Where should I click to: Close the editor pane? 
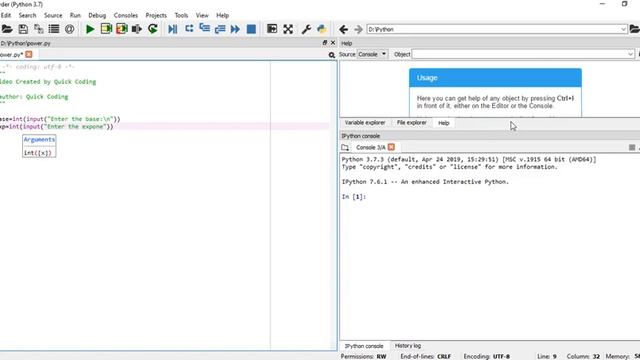[x=333, y=42]
